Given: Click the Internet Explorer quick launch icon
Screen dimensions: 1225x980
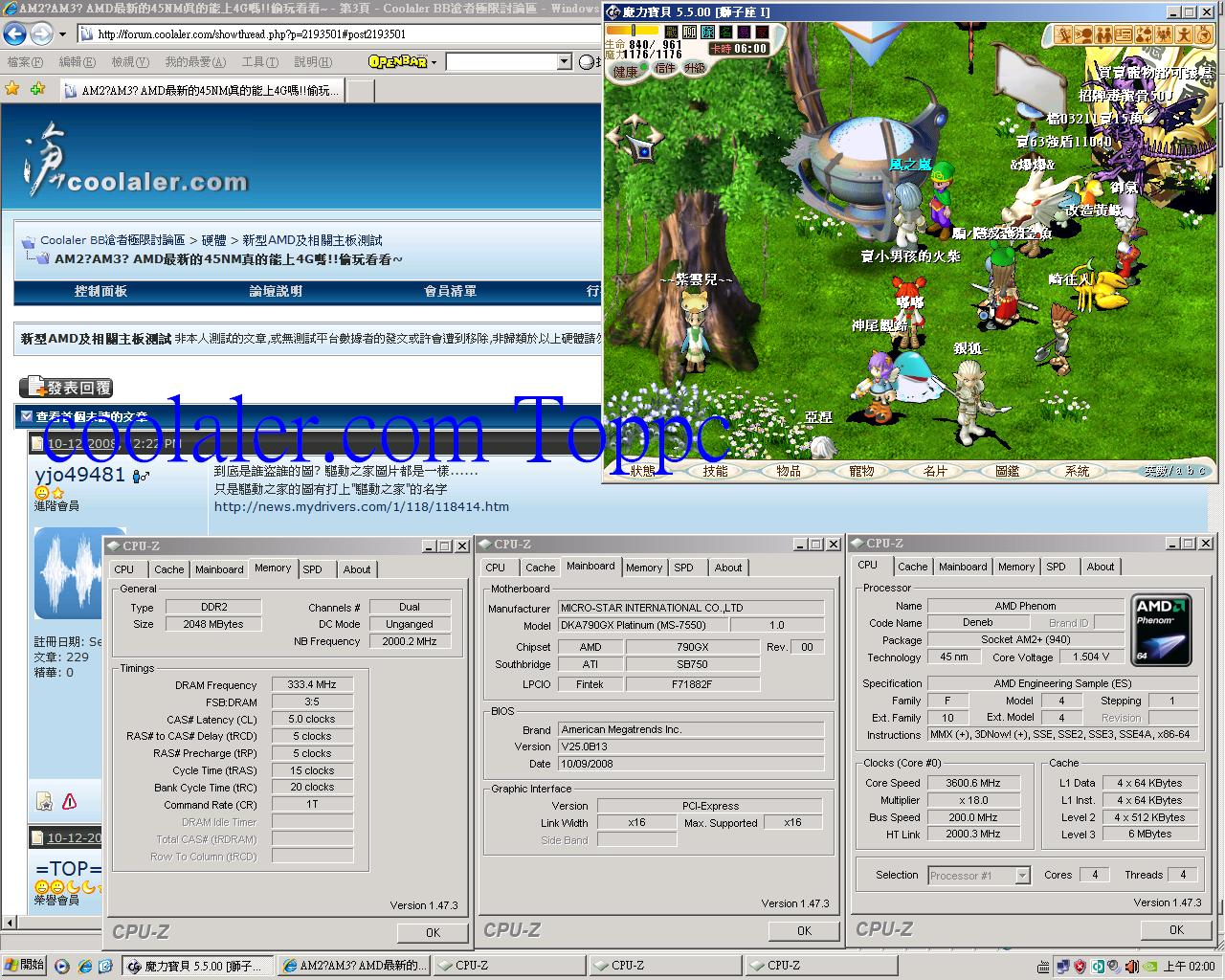Looking at the screenshot, I should click(84, 966).
